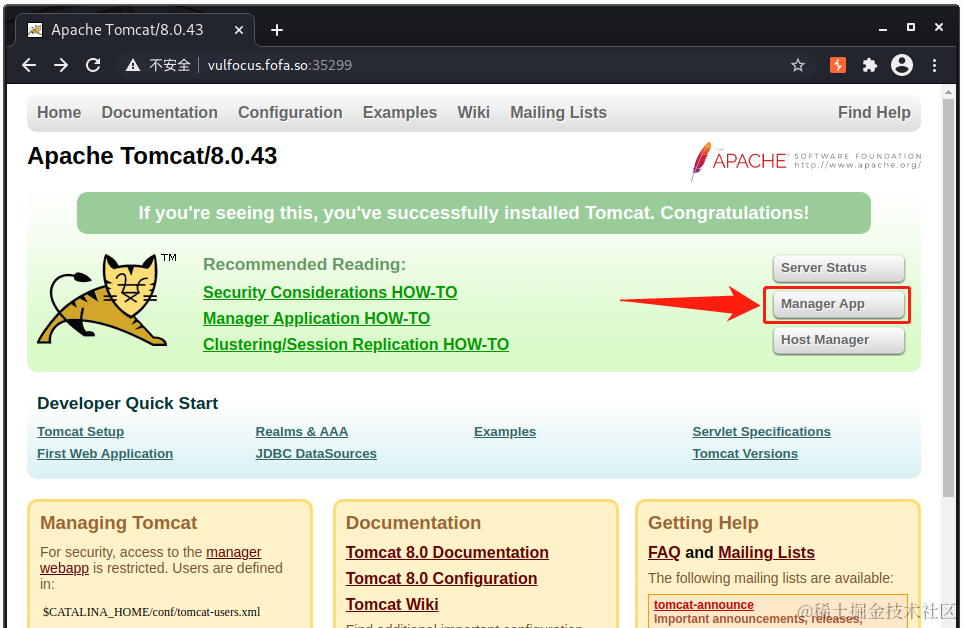Open Clustering/Session Replication HOW-TO link
This screenshot has width=963, height=628.
356,344
